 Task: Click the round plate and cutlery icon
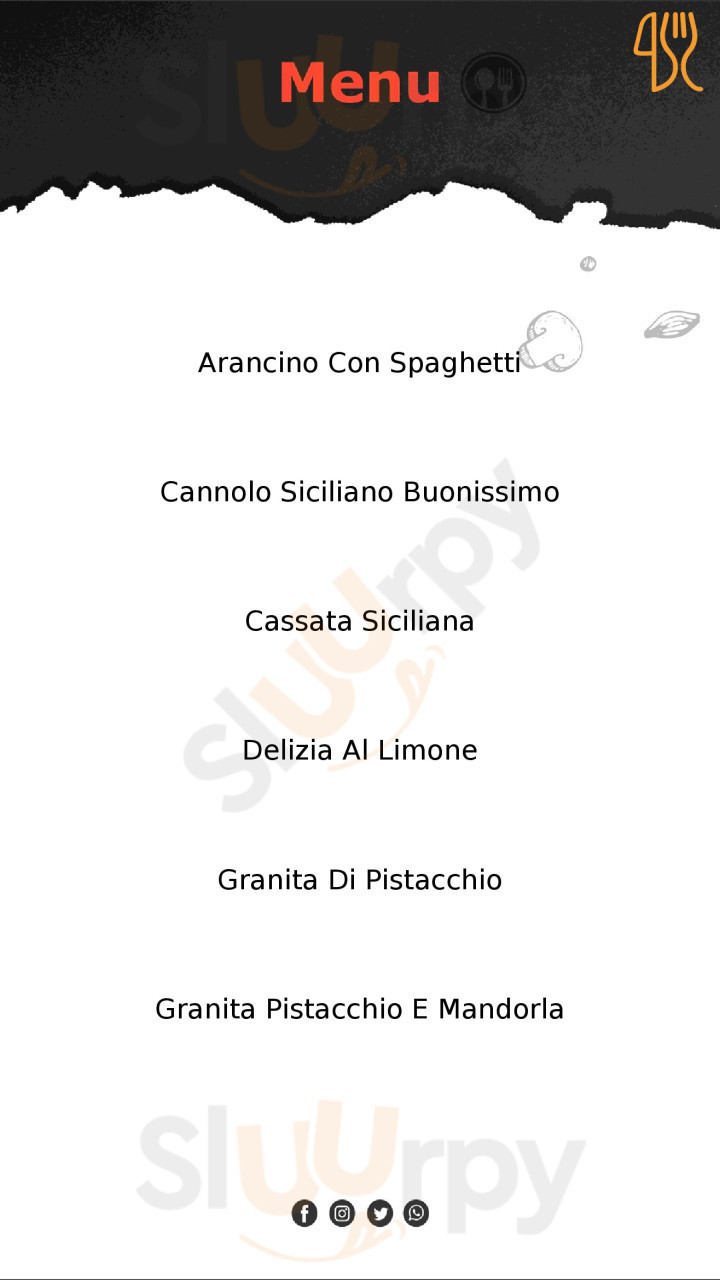coord(494,83)
